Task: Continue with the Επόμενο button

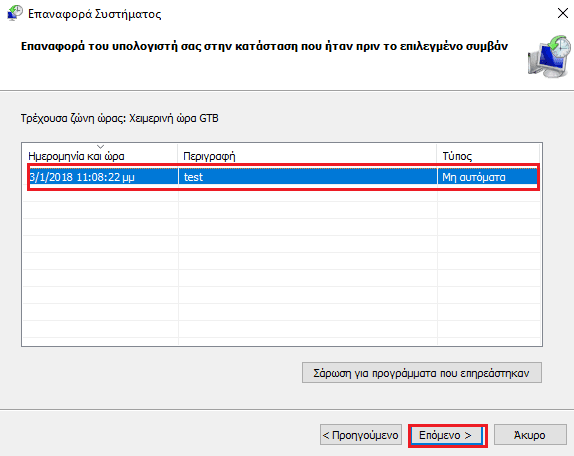Action: [x=447, y=435]
